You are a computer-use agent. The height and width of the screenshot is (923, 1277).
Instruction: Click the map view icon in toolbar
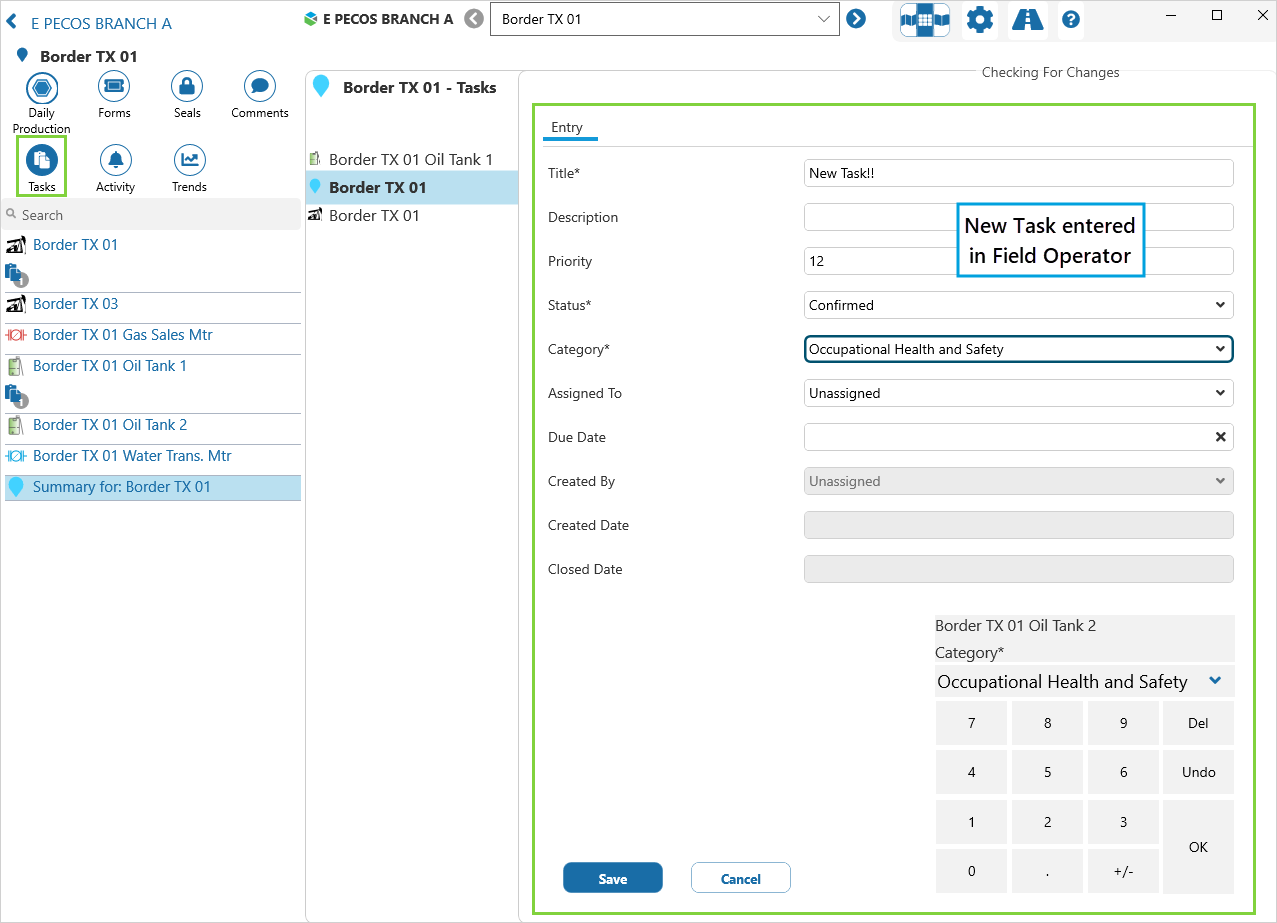pyautogui.click(x=924, y=20)
